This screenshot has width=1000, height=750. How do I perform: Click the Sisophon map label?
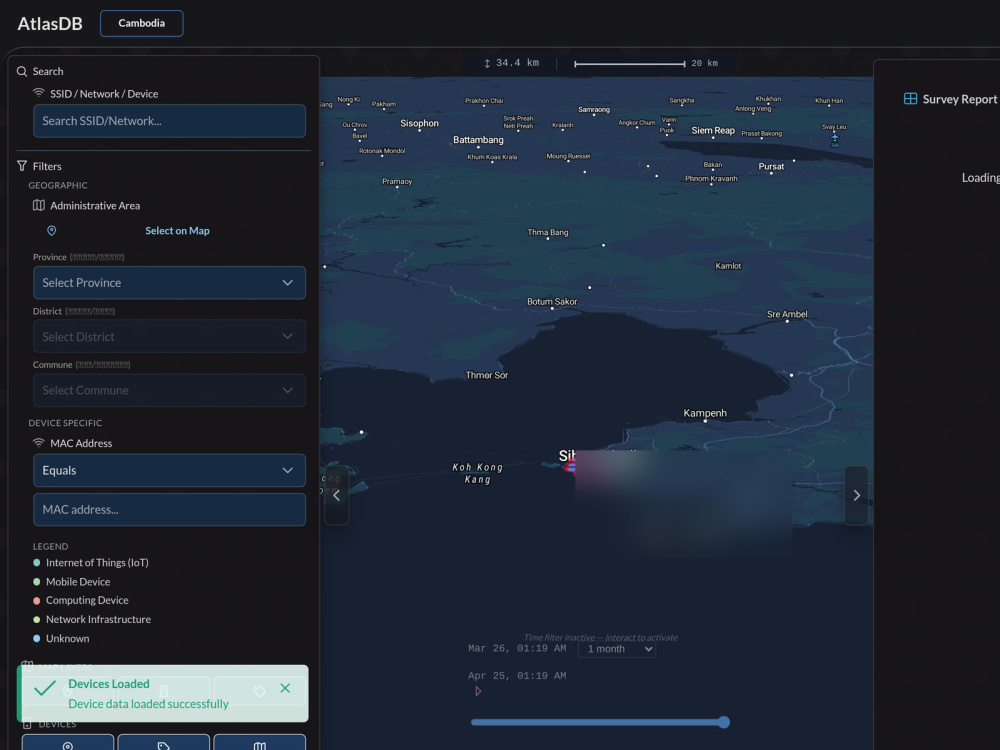pos(419,123)
